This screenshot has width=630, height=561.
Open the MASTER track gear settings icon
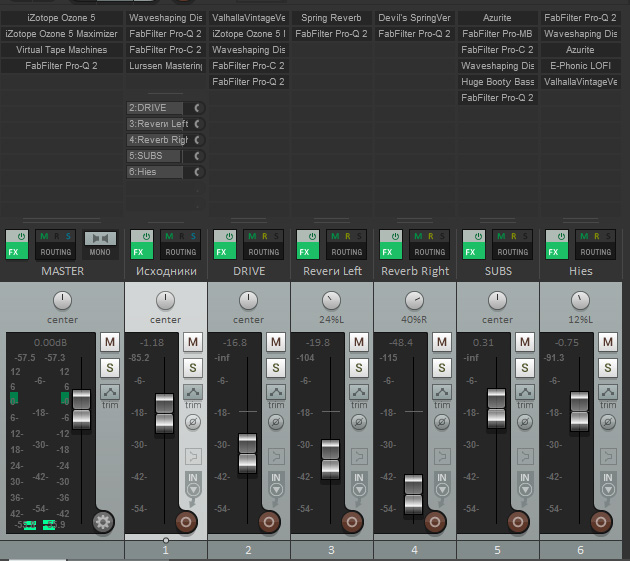(x=103, y=522)
